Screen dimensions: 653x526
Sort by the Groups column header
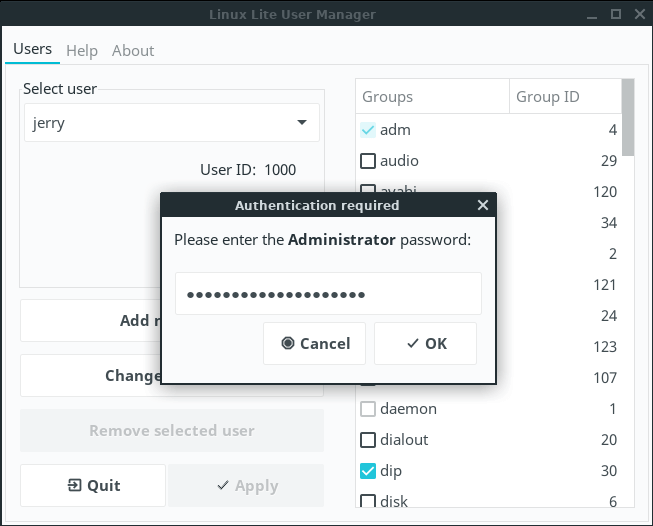coord(432,97)
